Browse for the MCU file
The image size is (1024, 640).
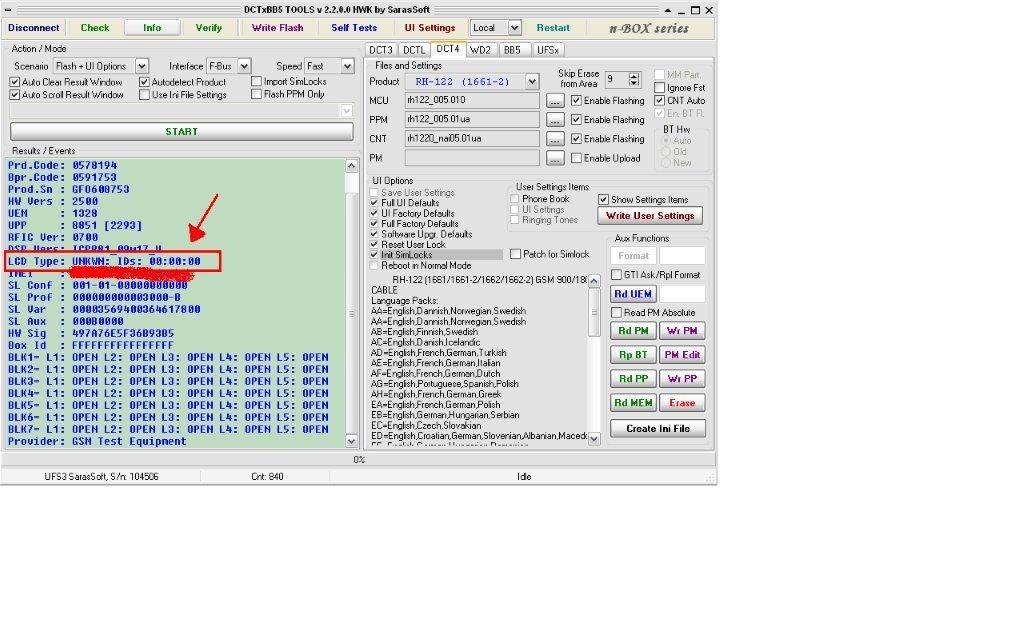tap(556, 101)
